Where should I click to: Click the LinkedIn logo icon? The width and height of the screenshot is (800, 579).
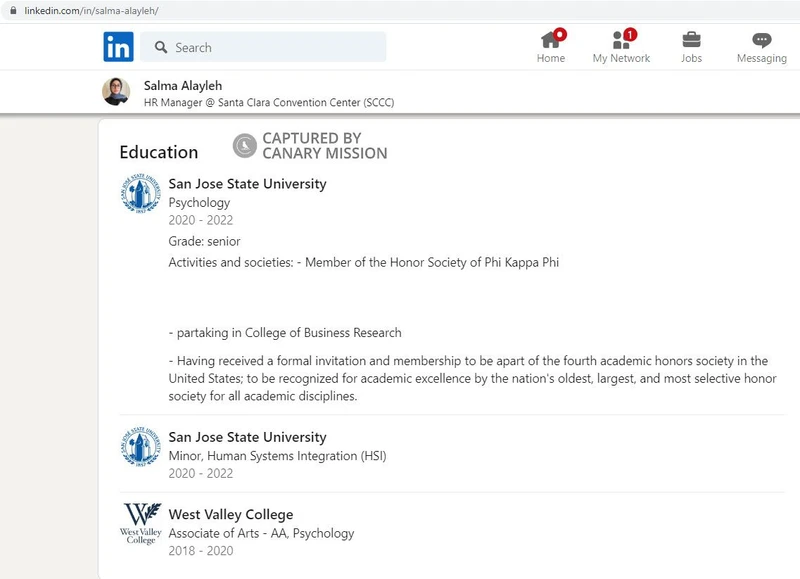click(118, 47)
